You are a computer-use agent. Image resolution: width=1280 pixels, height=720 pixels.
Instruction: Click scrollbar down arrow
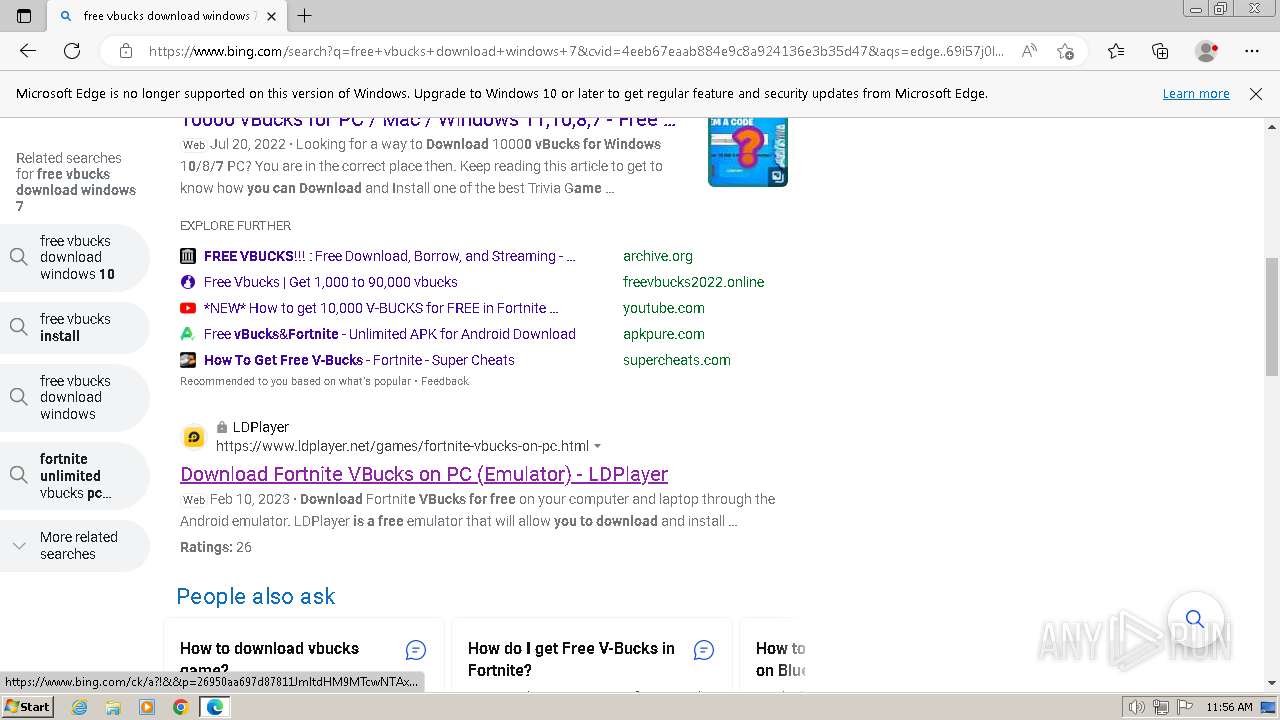(1272, 683)
